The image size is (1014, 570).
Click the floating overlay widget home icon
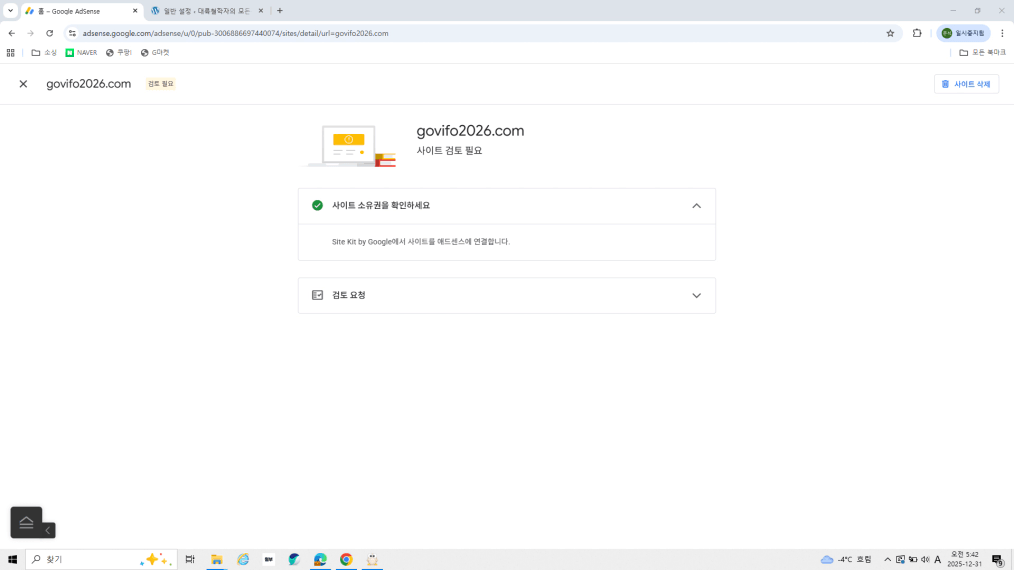pyautogui.click(x=26, y=522)
